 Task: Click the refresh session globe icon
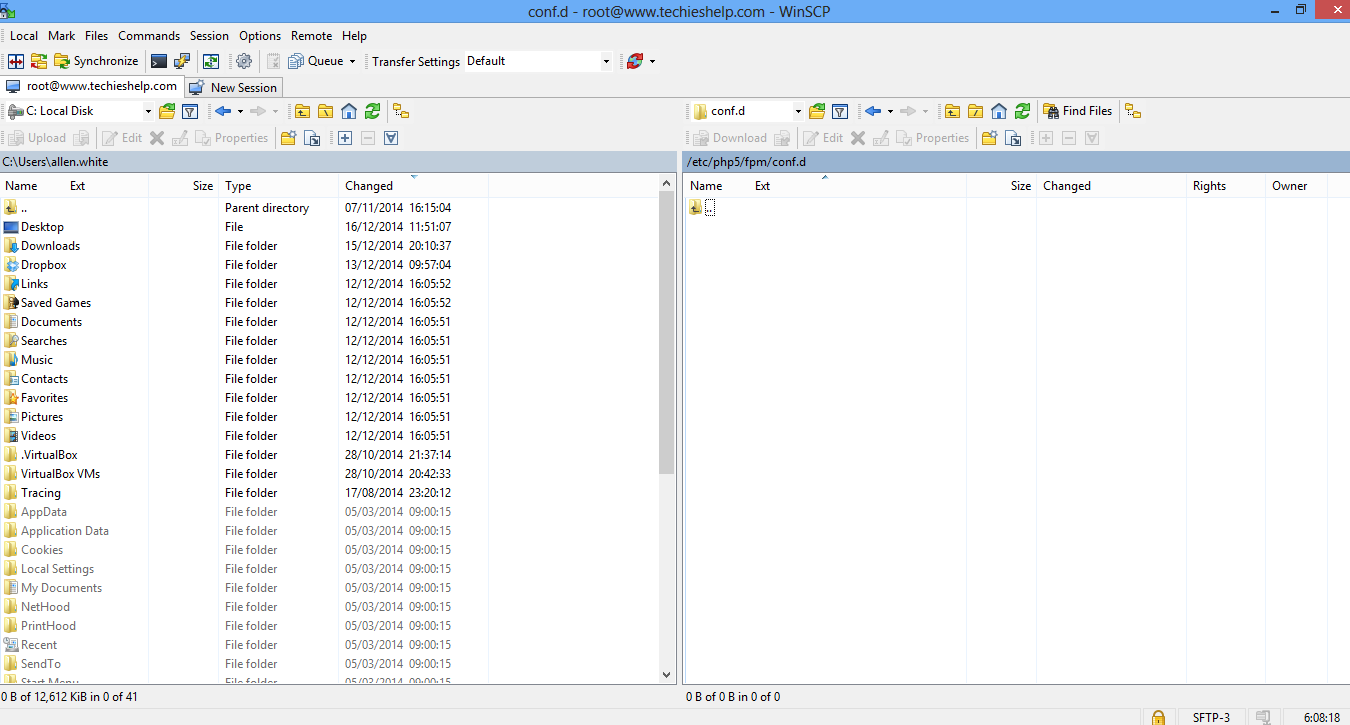click(634, 61)
